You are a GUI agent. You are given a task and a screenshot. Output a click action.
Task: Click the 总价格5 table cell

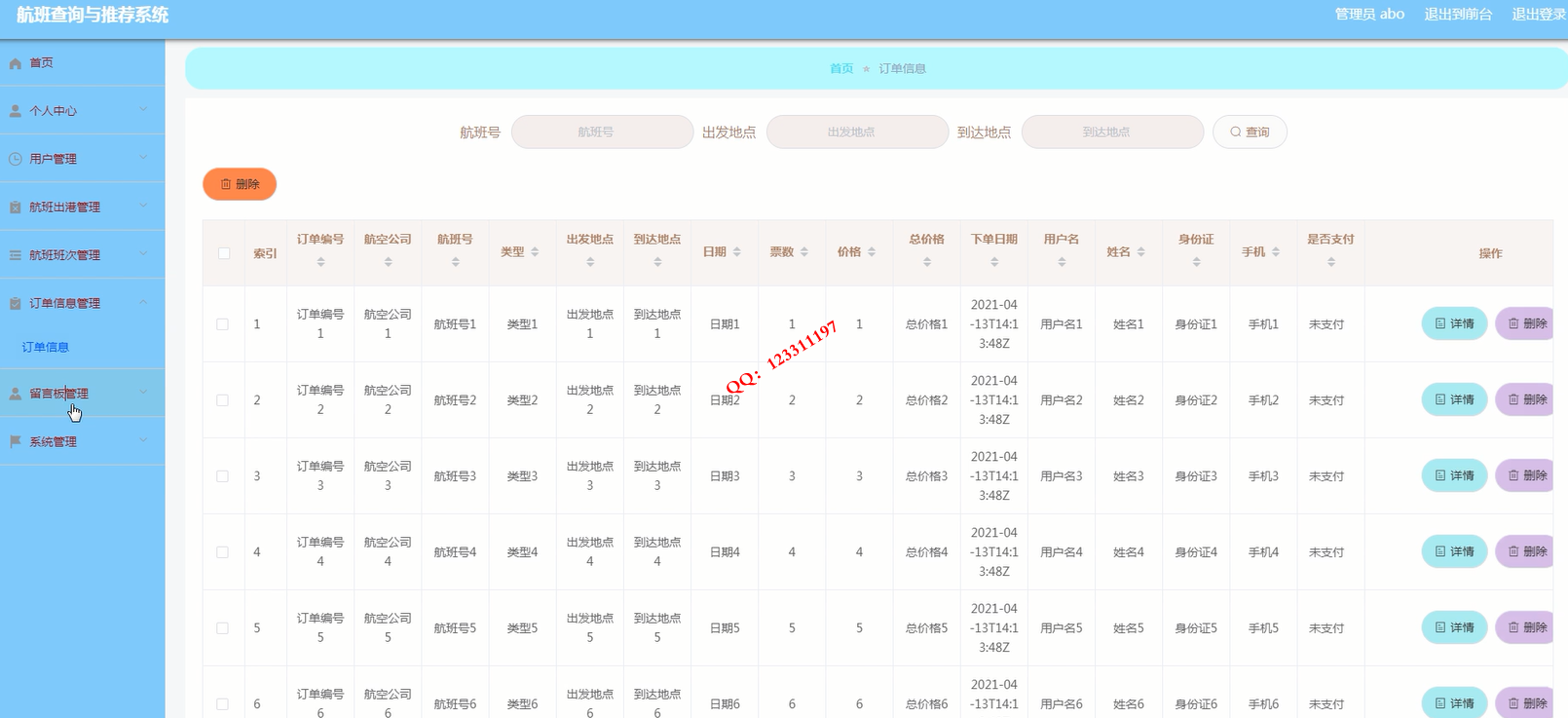(927, 628)
